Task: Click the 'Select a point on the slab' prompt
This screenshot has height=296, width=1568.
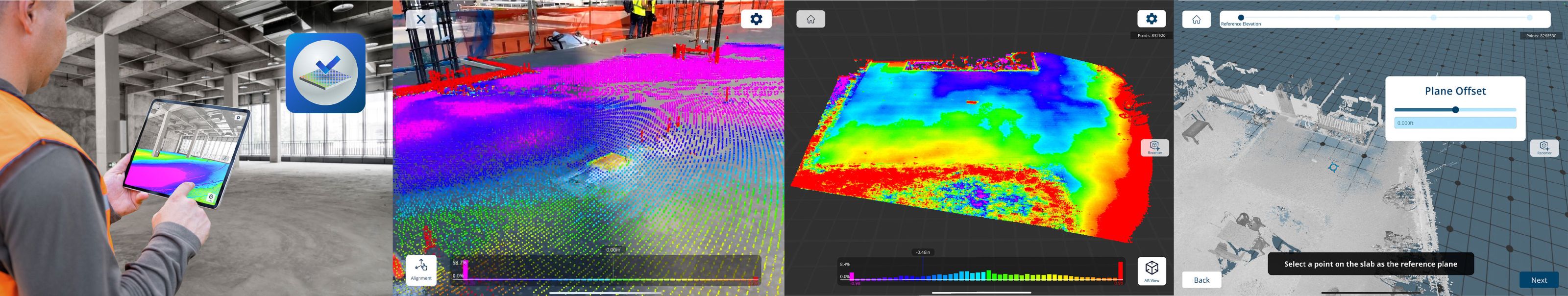Action: point(1371,264)
